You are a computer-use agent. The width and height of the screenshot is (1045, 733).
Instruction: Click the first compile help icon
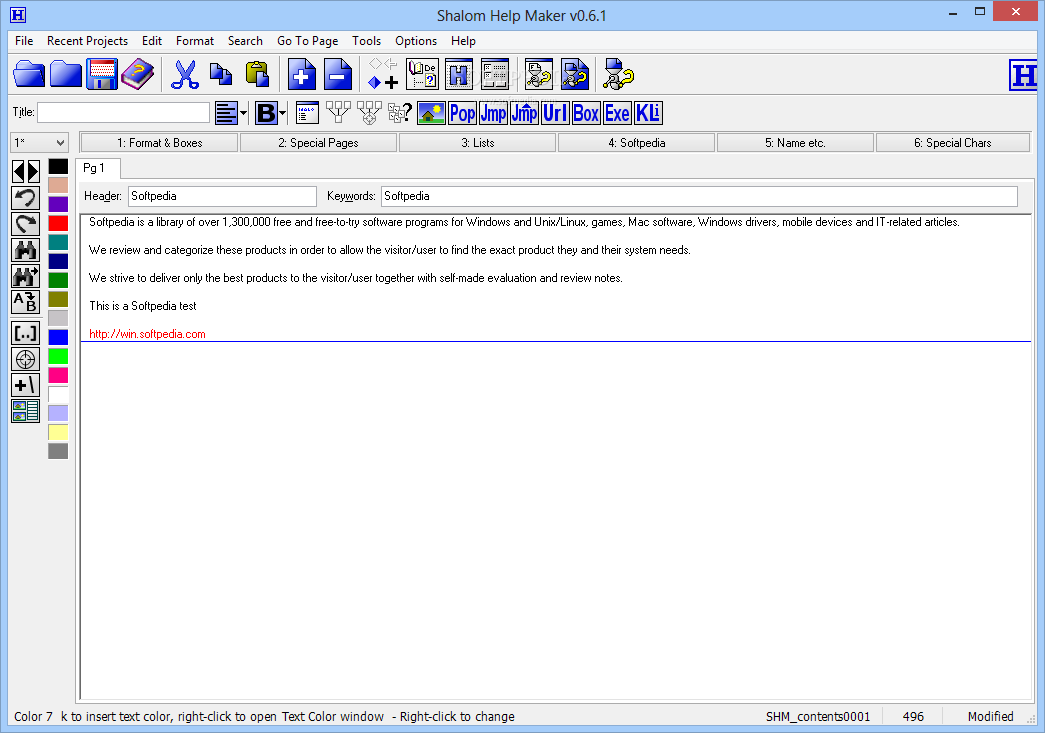538,74
